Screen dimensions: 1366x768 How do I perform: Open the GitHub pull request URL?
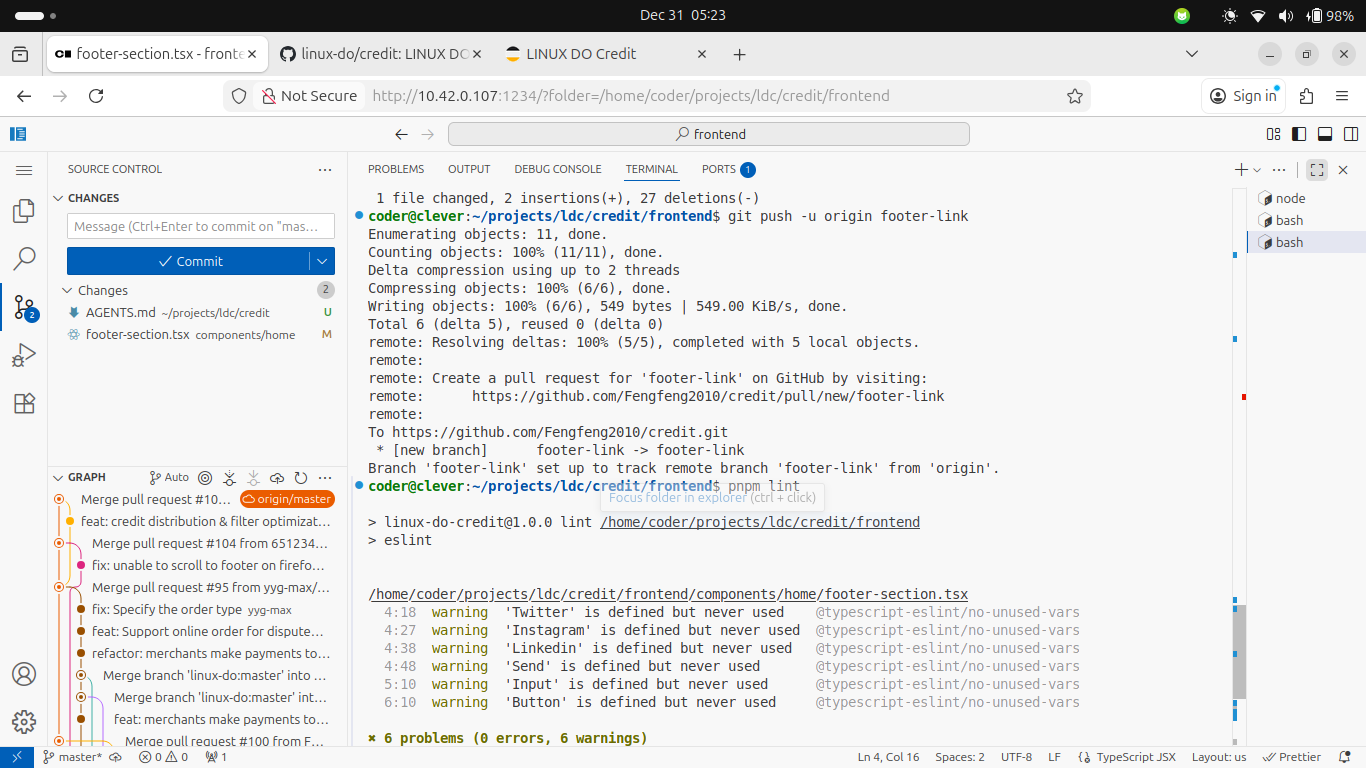coord(708,396)
